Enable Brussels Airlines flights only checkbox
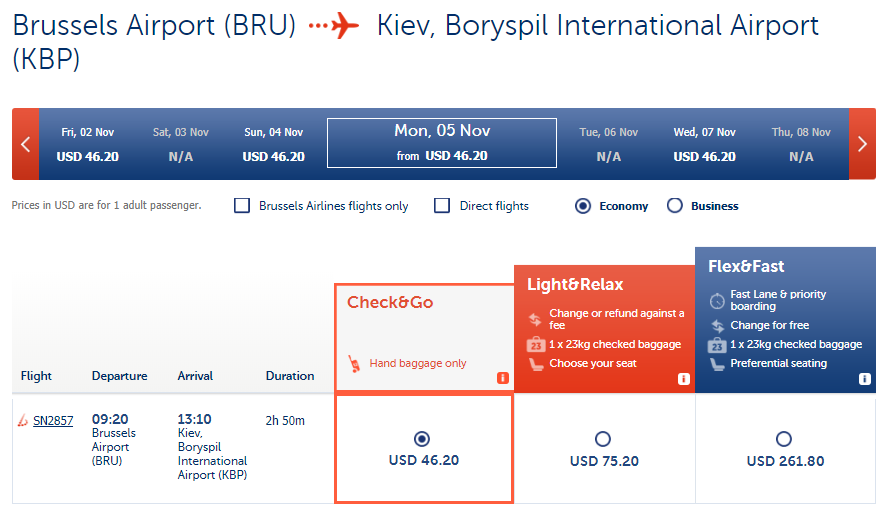 pyautogui.click(x=242, y=206)
